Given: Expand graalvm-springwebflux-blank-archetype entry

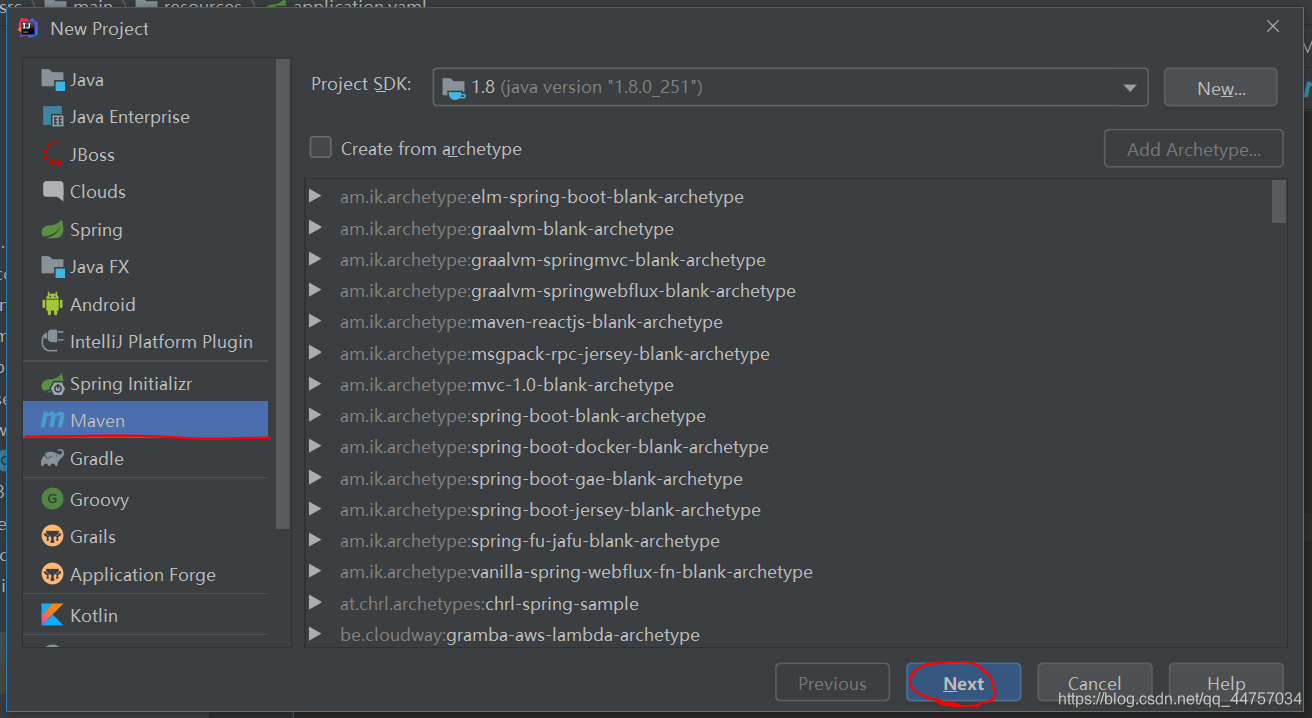Looking at the screenshot, I should [316, 291].
